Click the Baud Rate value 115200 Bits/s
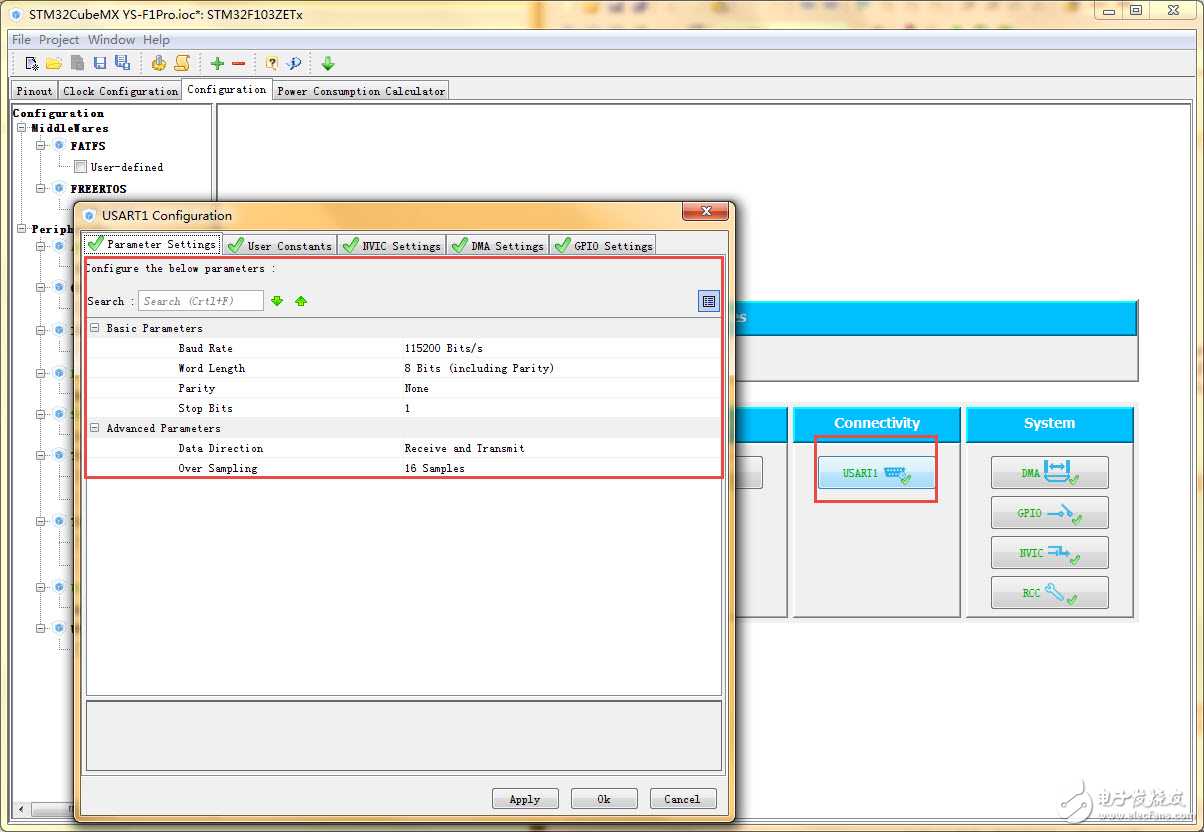 (x=444, y=348)
